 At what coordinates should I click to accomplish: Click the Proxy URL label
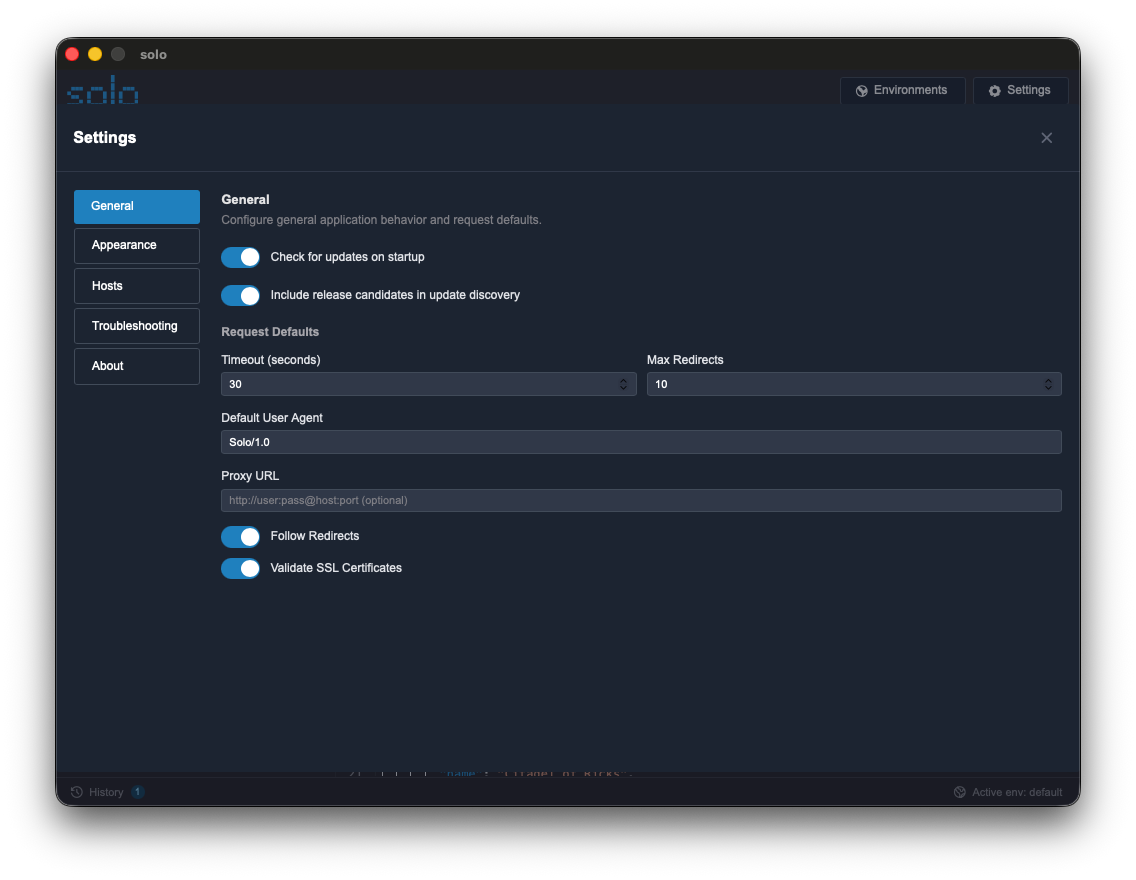tap(250, 476)
